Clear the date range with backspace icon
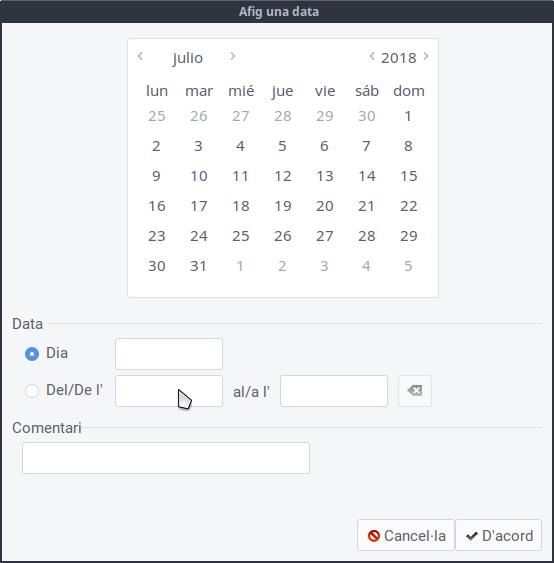 coord(415,391)
